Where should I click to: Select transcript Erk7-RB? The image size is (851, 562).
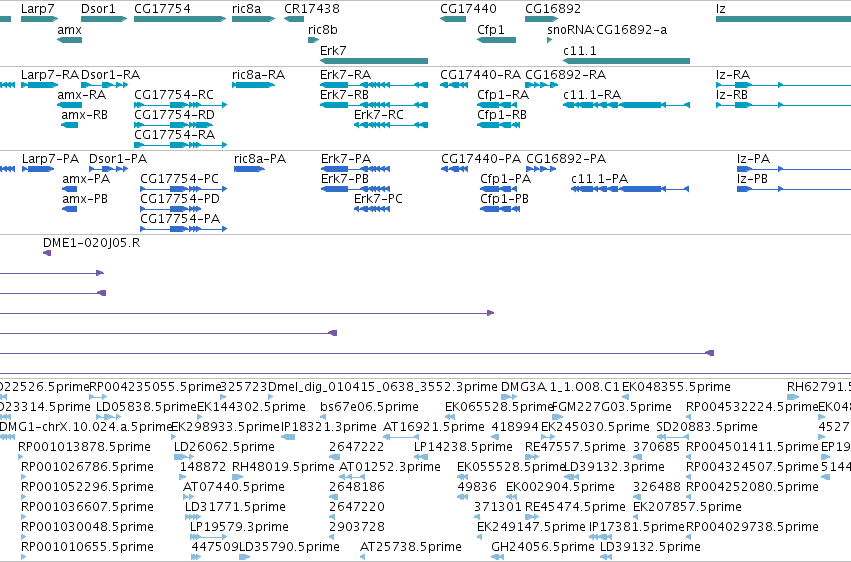tap(374, 105)
